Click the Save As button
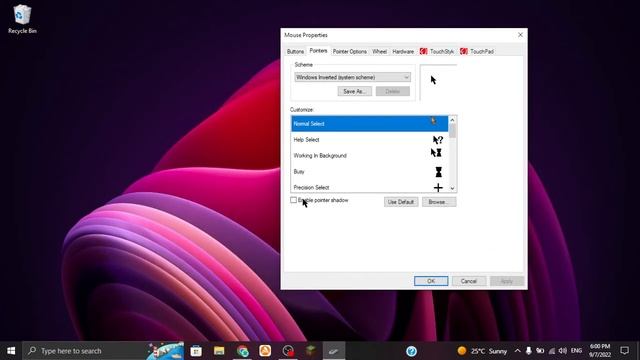 [x=354, y=91]
